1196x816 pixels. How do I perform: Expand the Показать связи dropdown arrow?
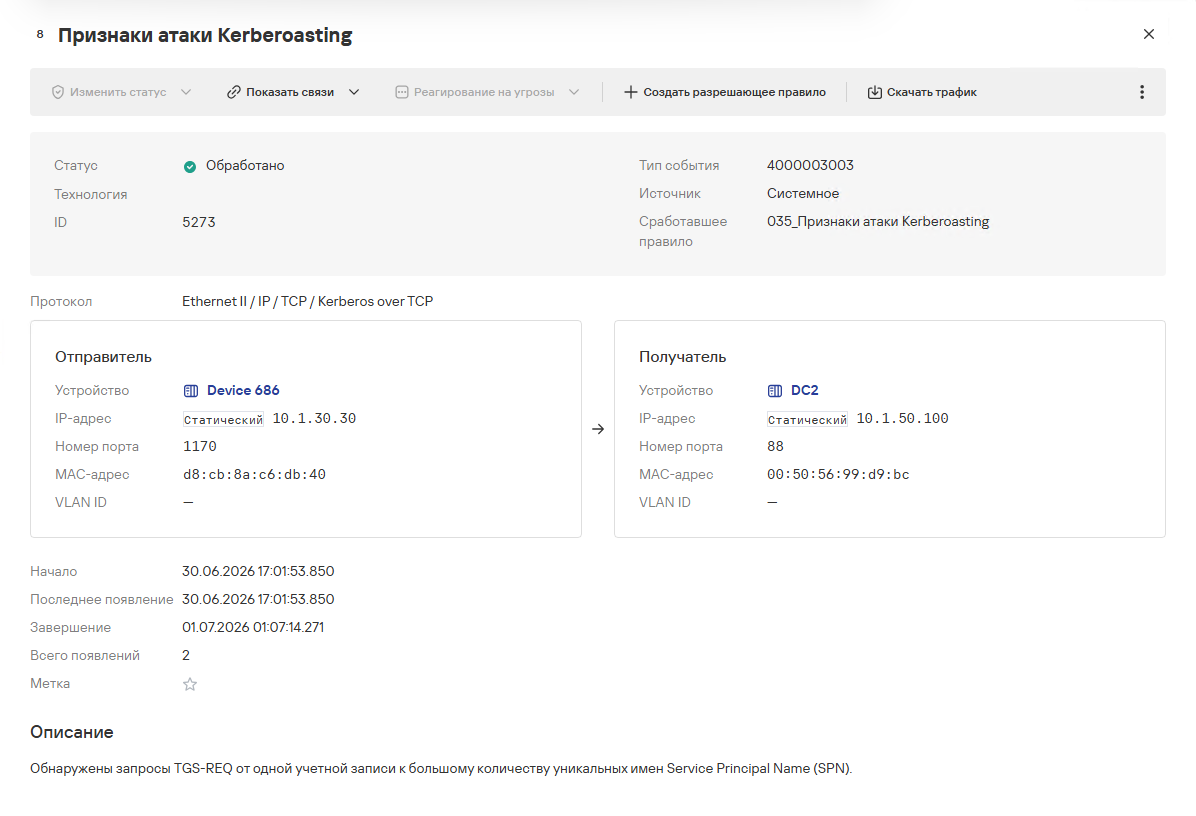354,92
